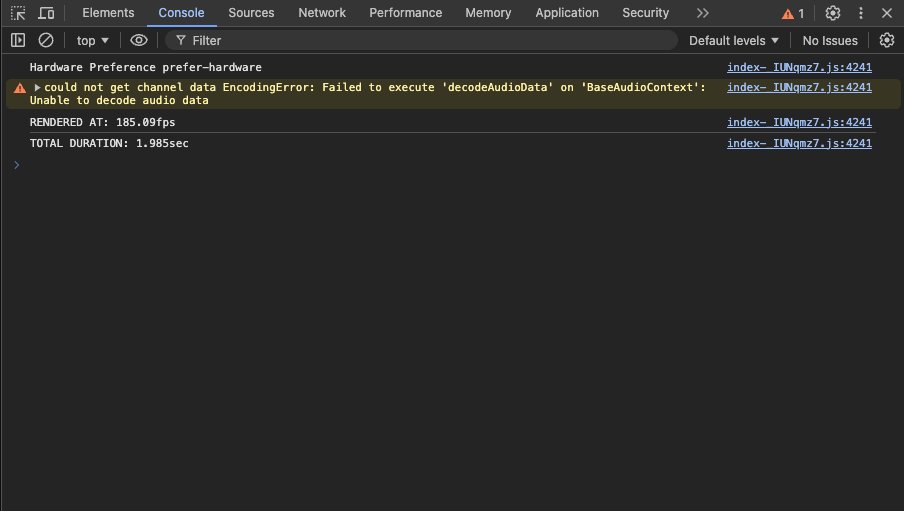Click the No Issues indicator

coord(830,40)
